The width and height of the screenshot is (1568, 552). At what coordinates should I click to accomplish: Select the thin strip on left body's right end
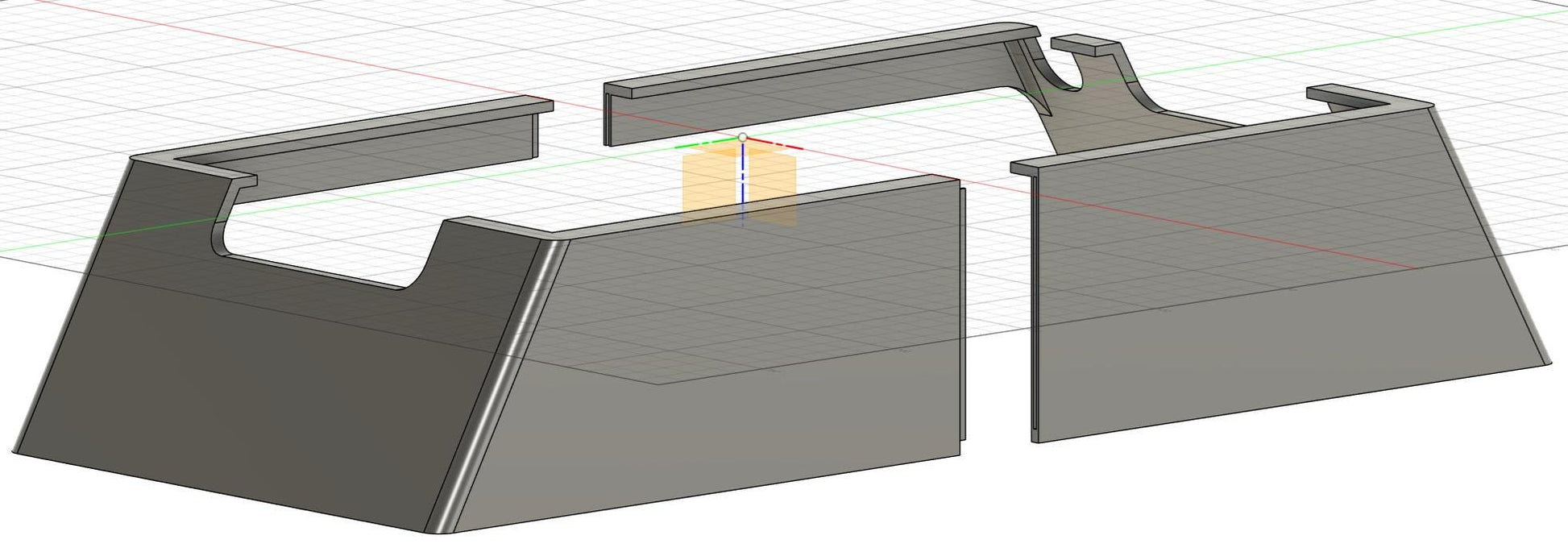click(x=963, y=322)
